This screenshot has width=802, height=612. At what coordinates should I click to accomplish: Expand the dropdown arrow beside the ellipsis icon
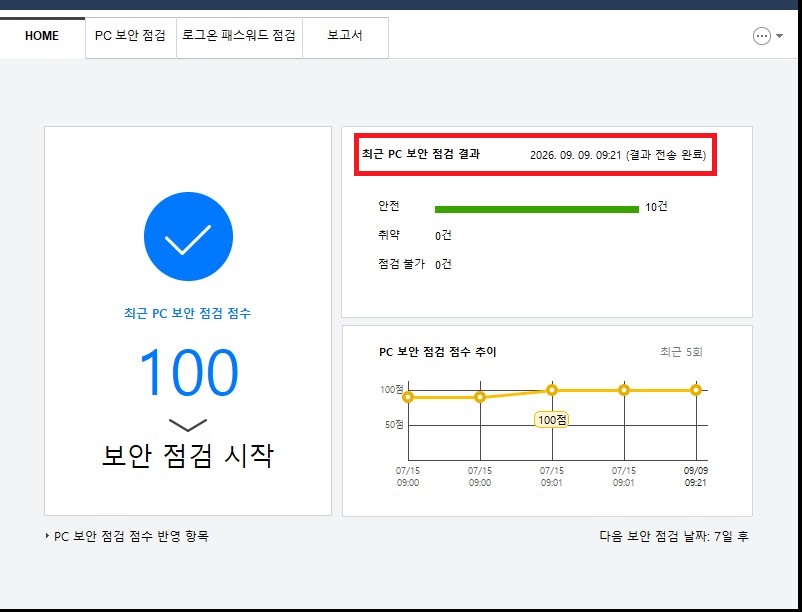click(779, 36)
